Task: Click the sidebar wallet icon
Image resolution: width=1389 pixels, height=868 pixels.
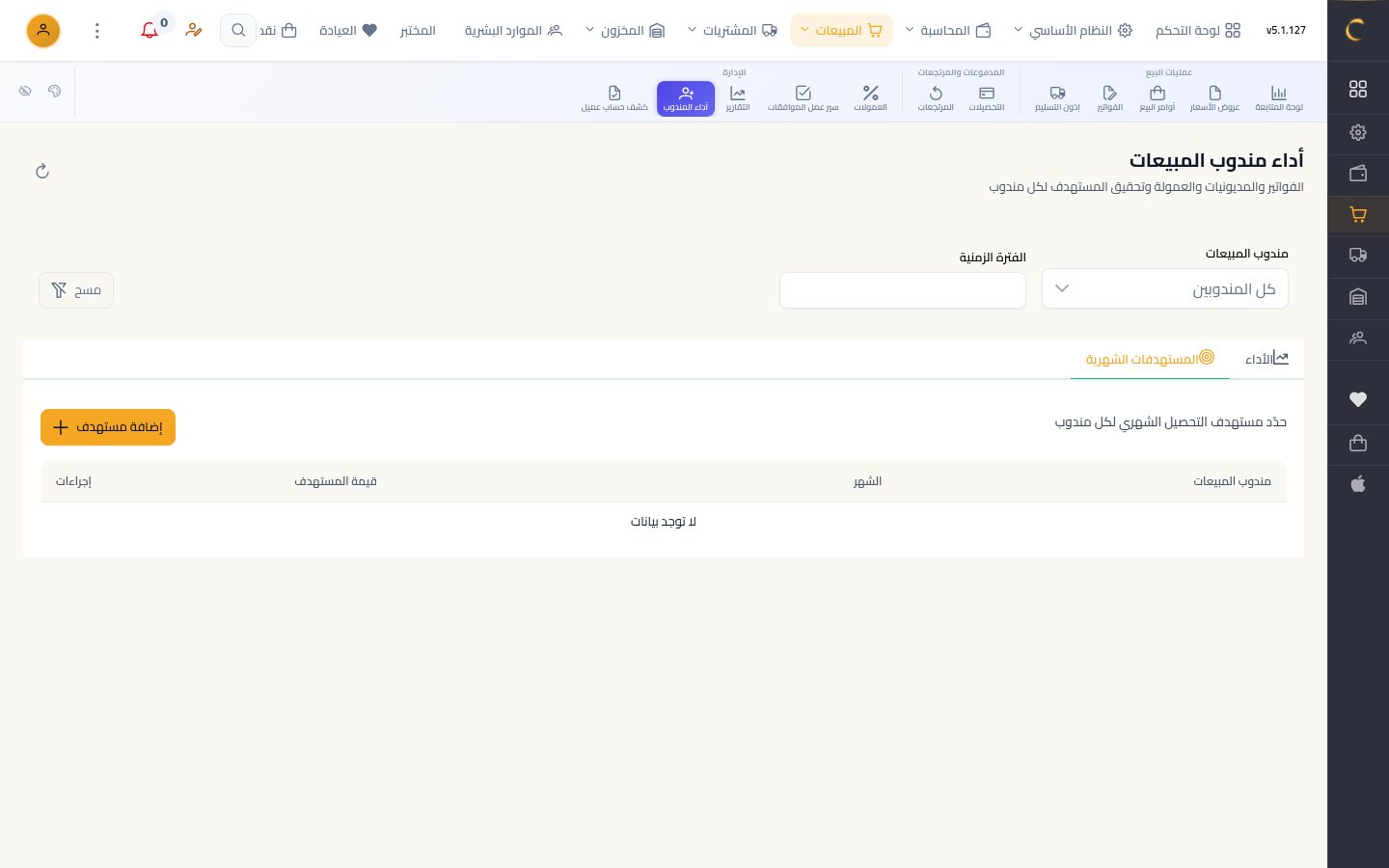Action: tap(1358, 174)
